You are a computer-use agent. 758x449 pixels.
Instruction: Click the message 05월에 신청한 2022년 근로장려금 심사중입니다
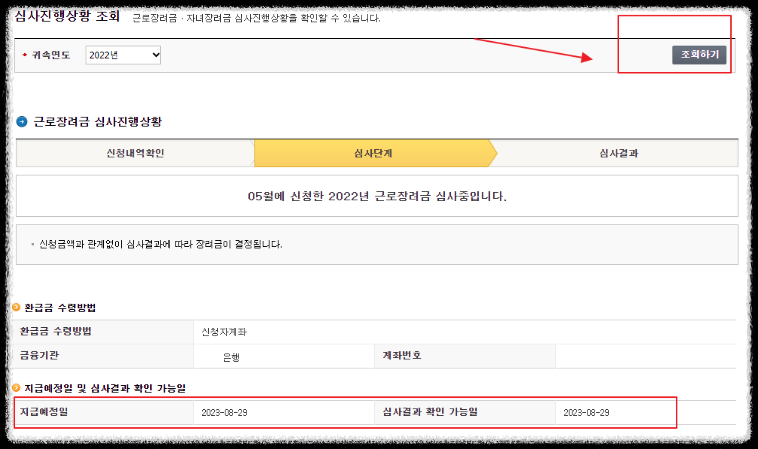point(377,196)
